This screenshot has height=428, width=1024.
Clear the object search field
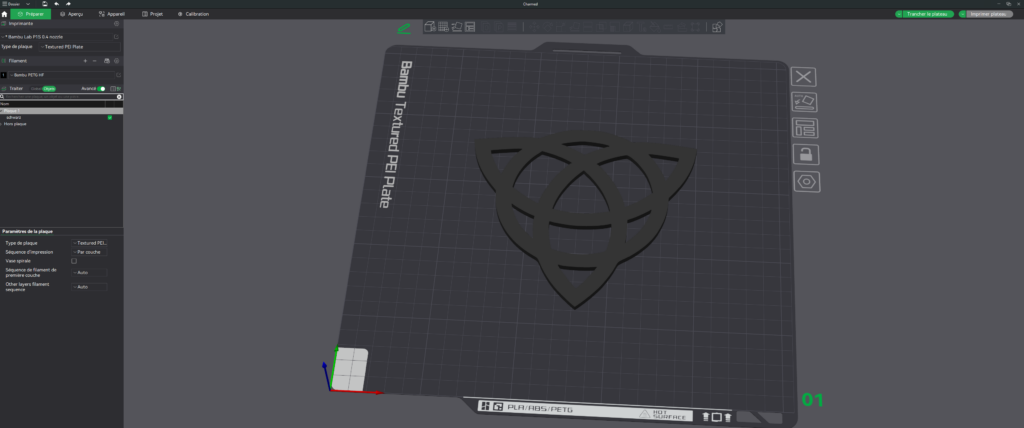[120, 96]
